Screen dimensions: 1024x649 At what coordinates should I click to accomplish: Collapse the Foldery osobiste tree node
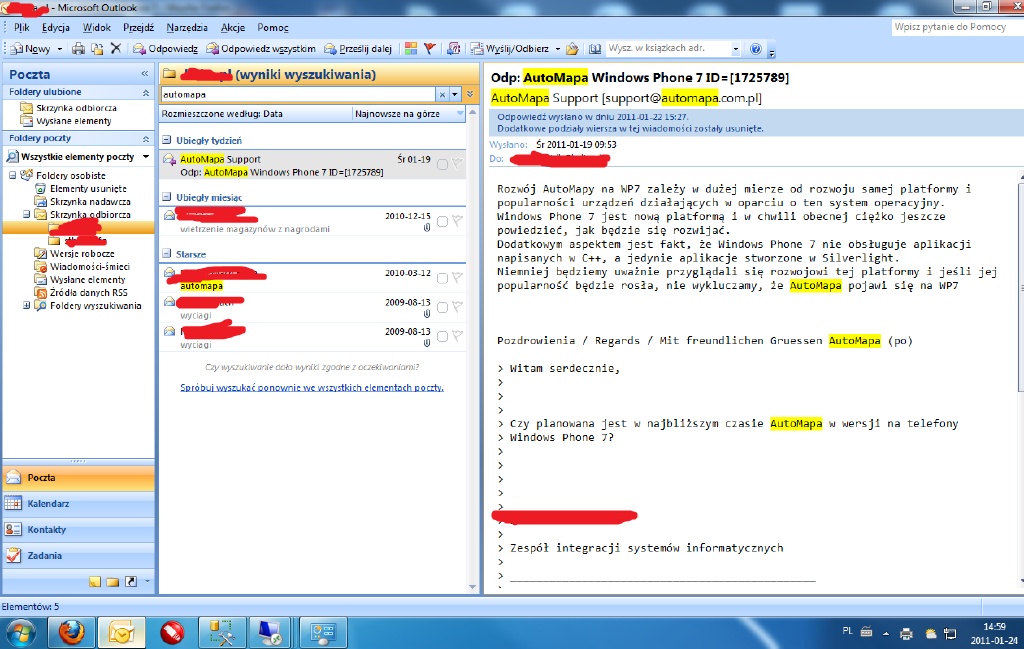pyautogui.click(x=12, y=175)
